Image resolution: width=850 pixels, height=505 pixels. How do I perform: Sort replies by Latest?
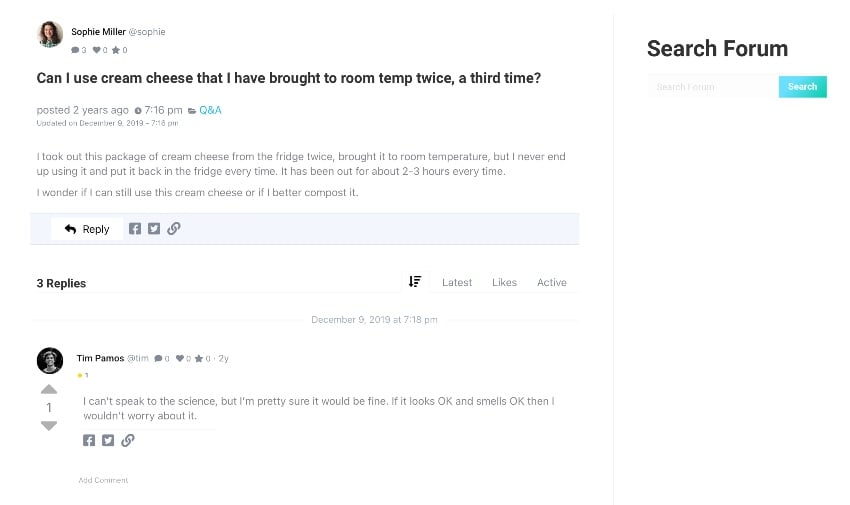[457, 283]
